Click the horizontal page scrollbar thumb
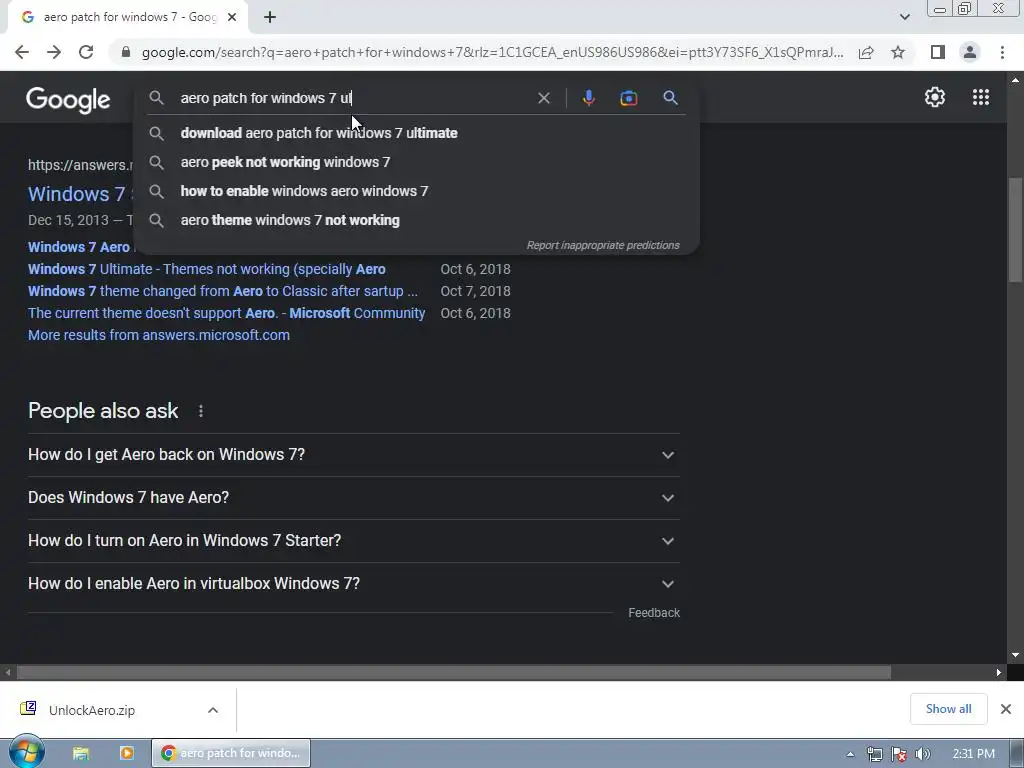 453,672
